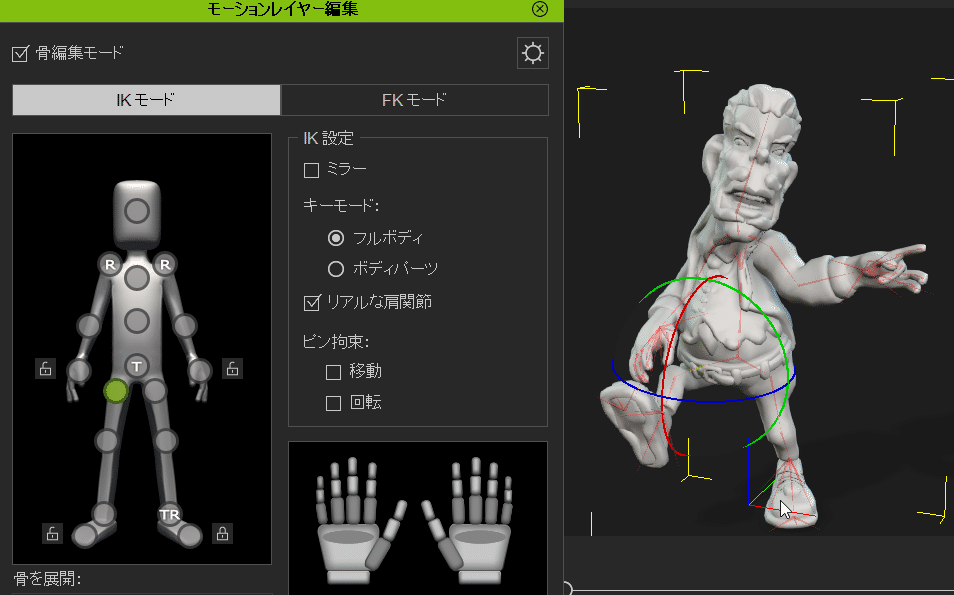Switch to the FK モード tab
The width and height of the screenshot is (954, 595).
(x=417, y=100)
